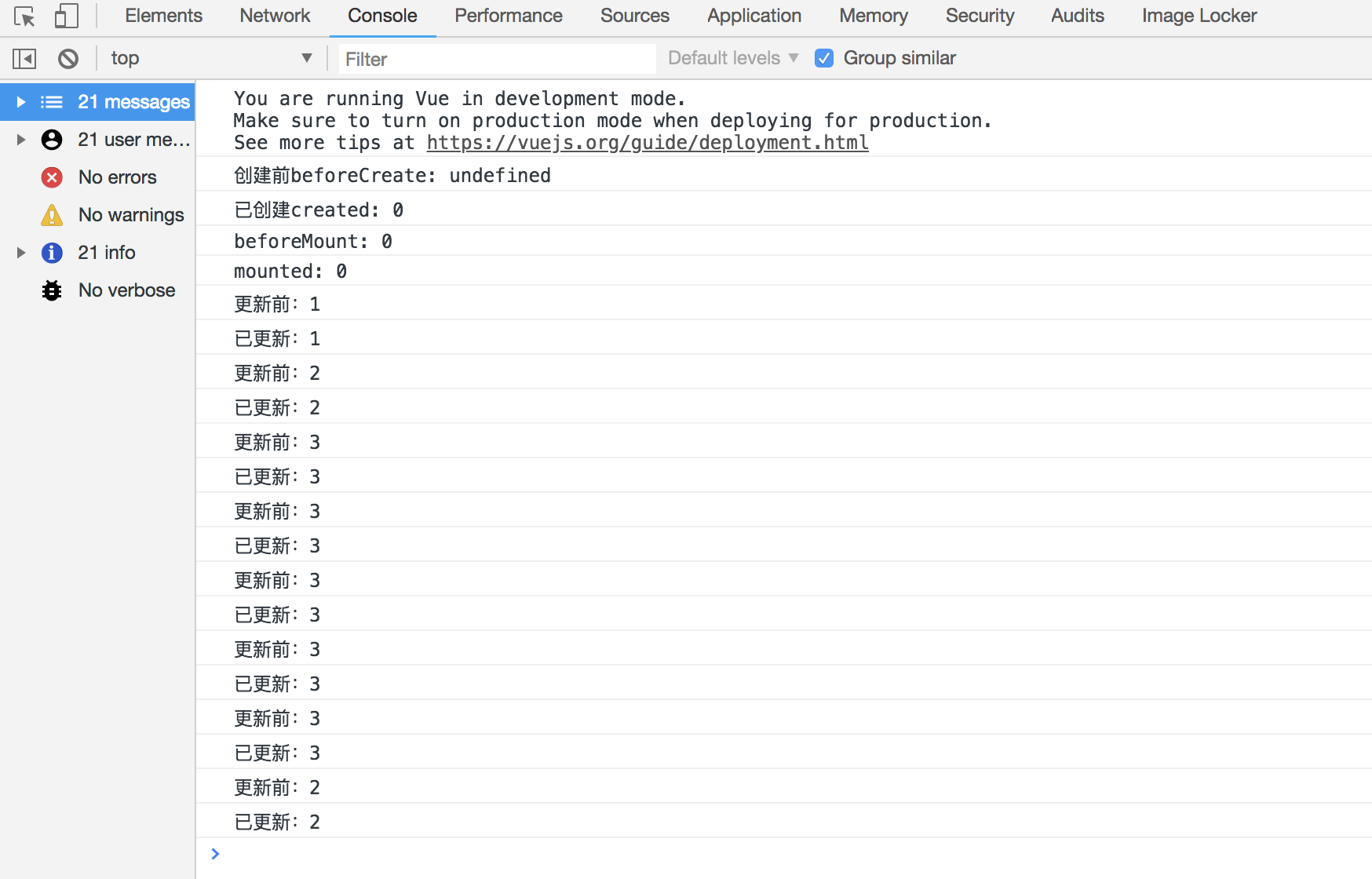Switch to the Memory tab
Screen dimensions: 1372x879
click(874, 16)
